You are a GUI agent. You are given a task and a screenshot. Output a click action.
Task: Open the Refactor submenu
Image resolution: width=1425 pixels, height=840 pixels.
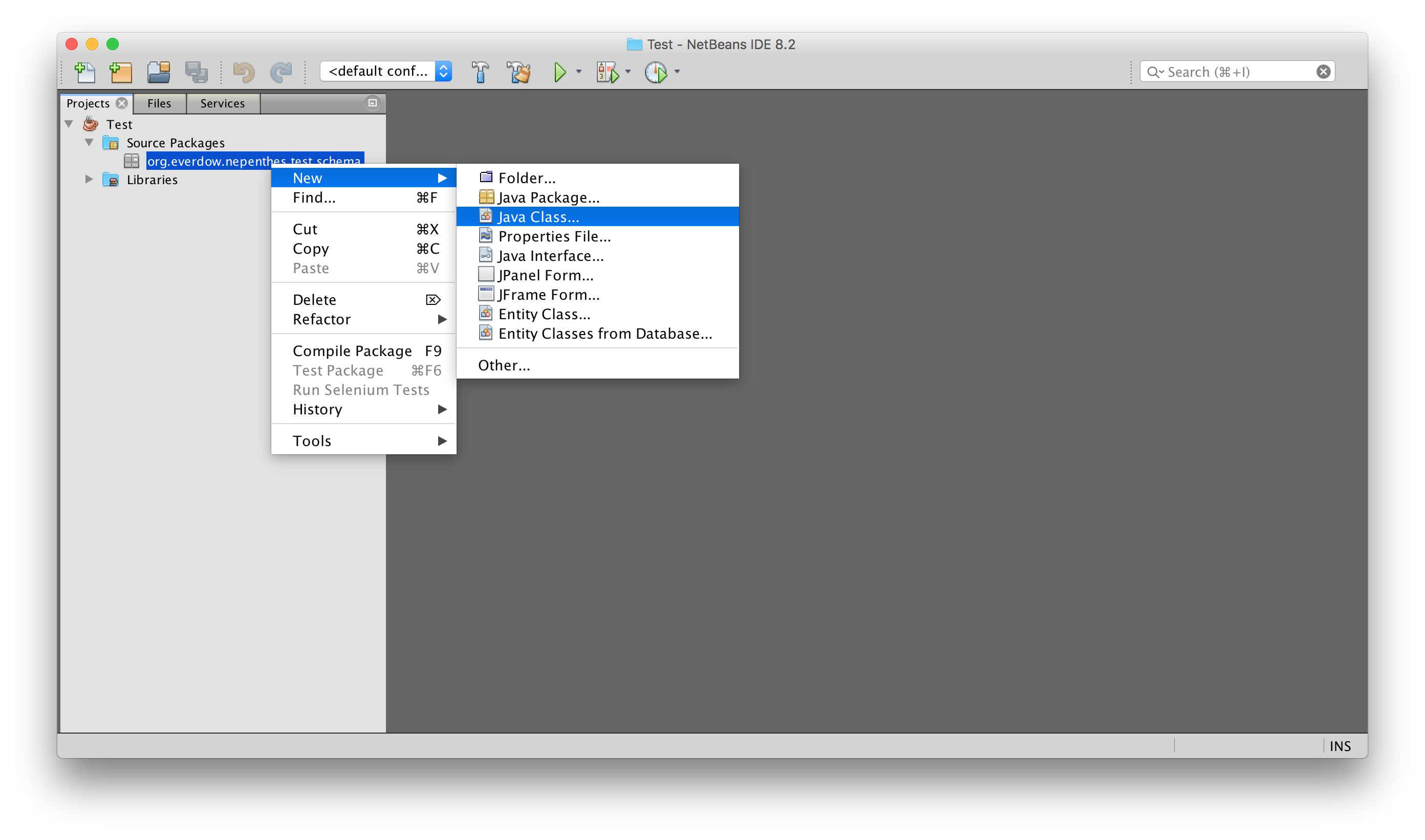pos(363,319)
